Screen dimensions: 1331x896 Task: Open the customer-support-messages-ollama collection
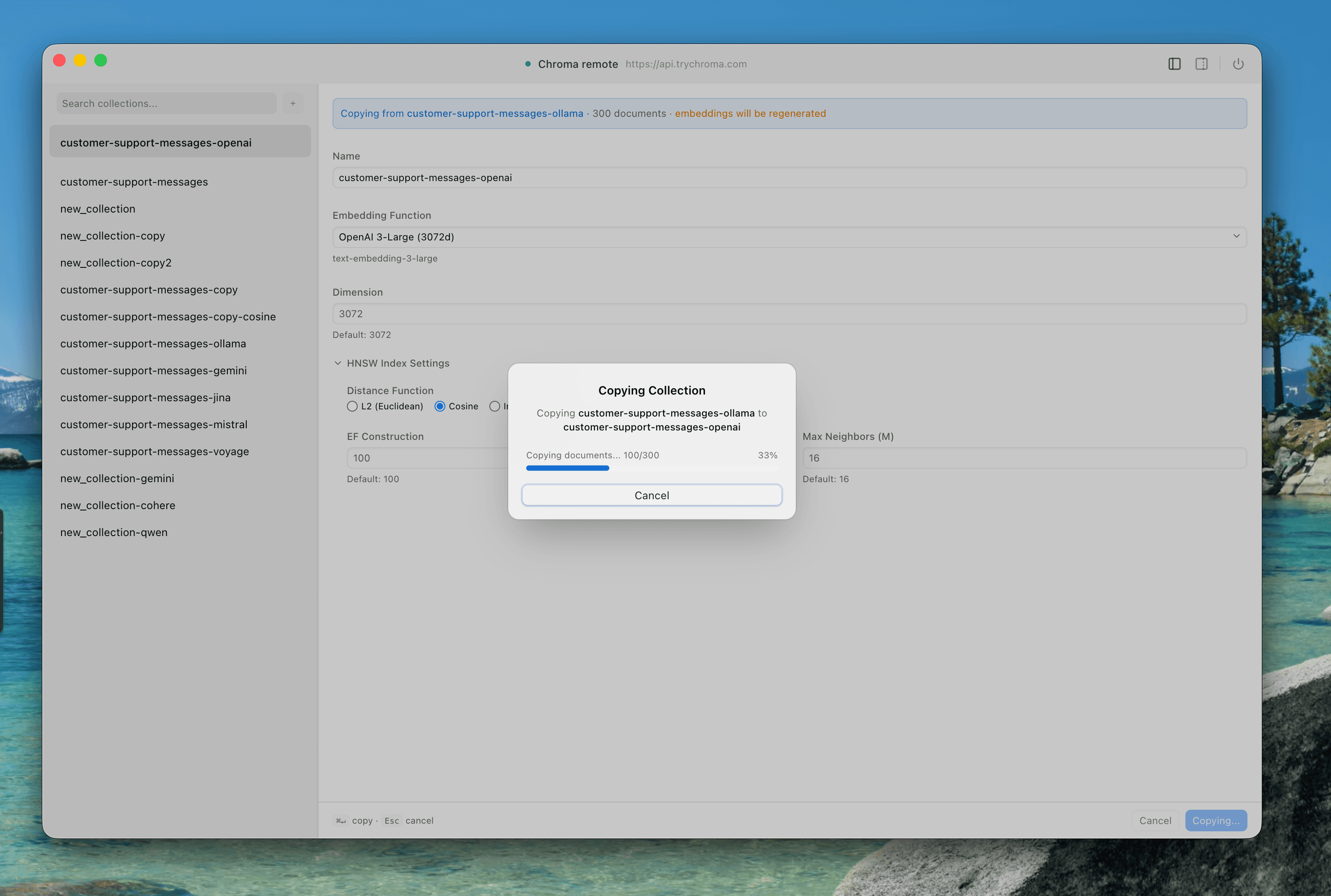tap(153, 343)
